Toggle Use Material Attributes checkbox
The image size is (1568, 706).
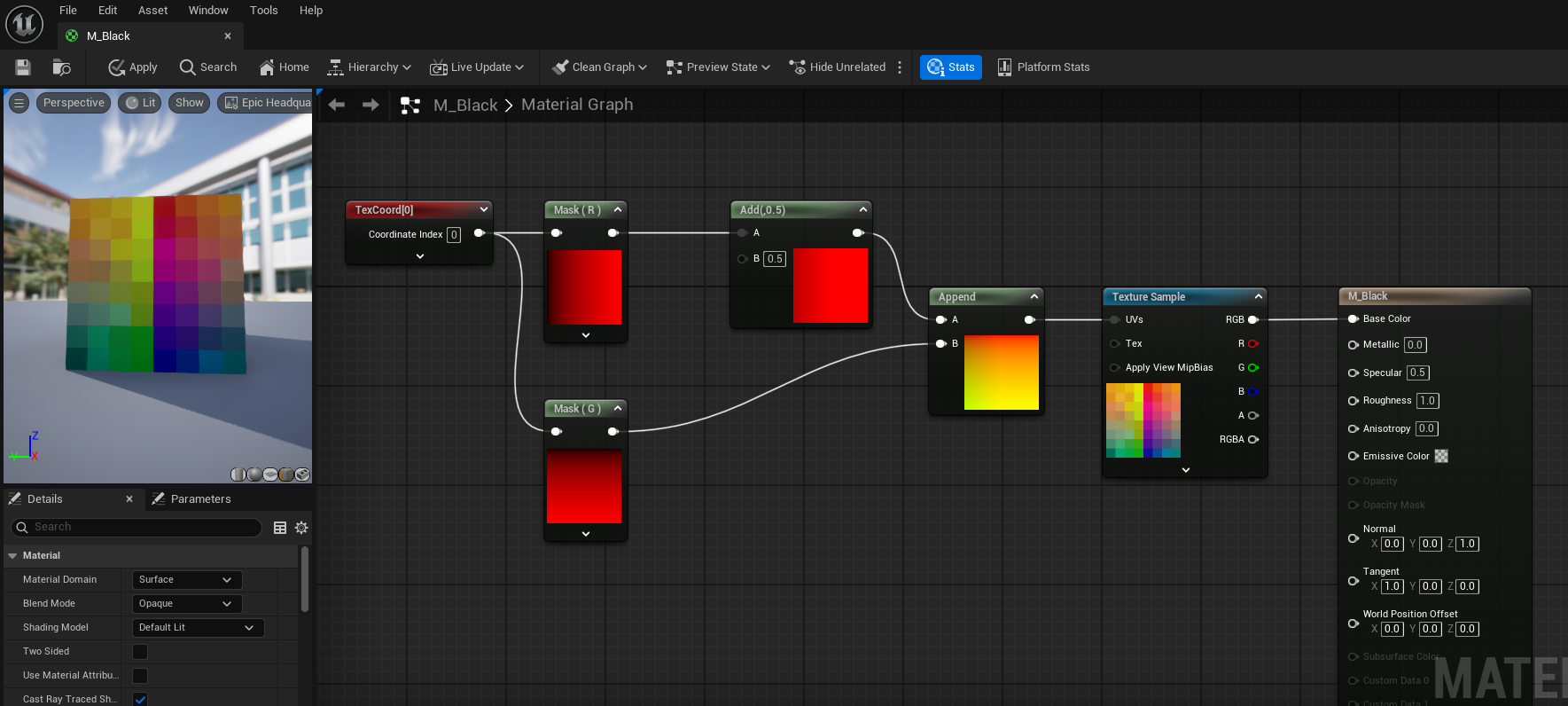[140, 676]
